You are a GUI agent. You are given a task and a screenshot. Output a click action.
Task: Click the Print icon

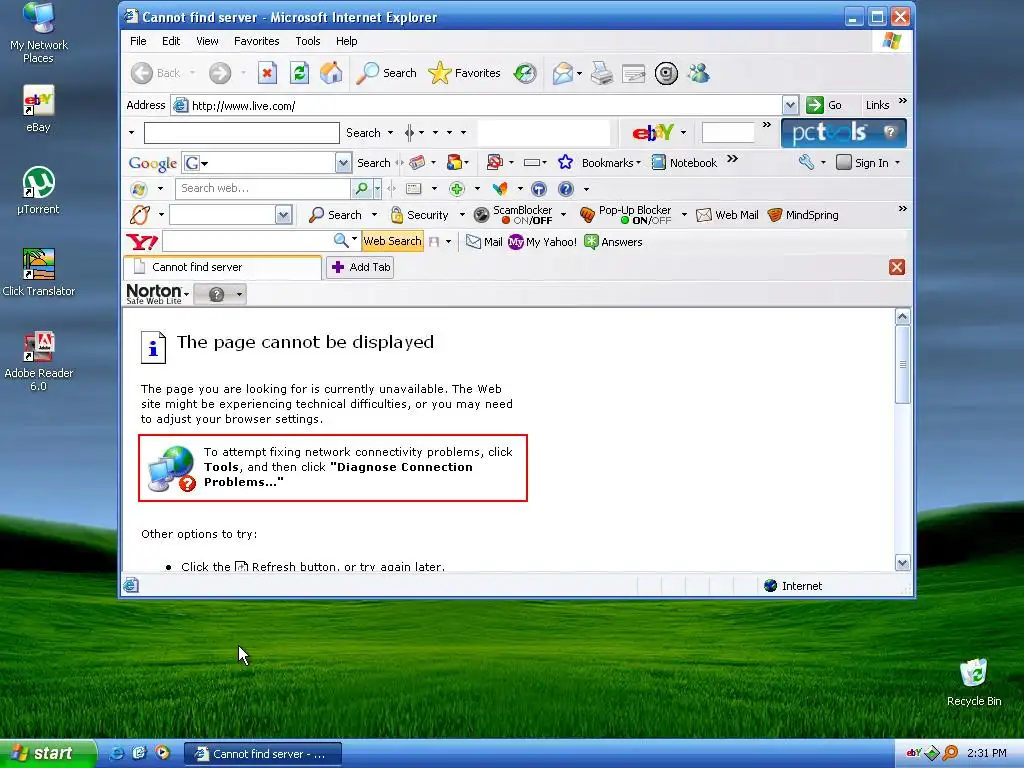point(601,73)
